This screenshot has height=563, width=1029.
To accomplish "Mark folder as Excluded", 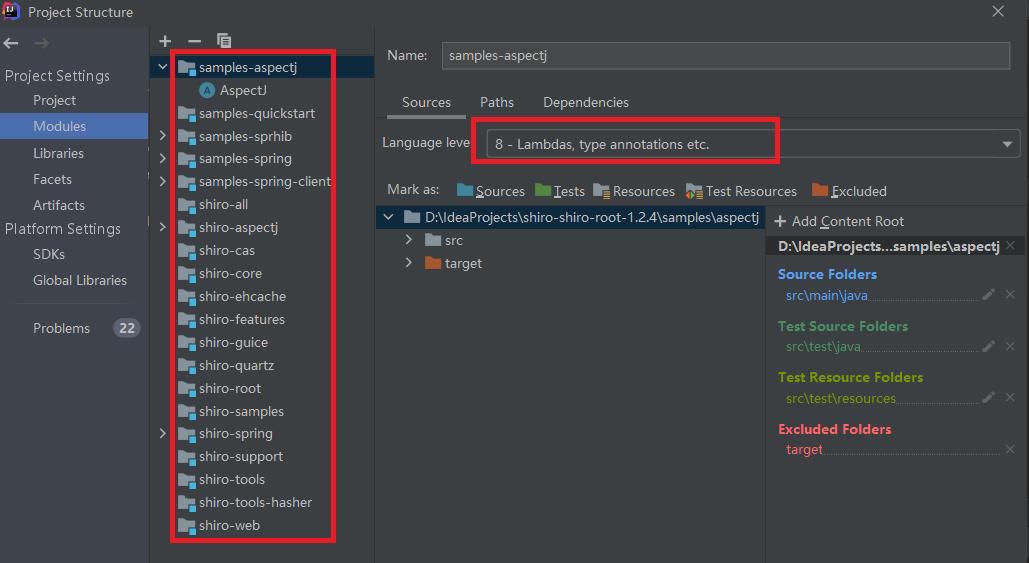I will (x=849, y=191).
